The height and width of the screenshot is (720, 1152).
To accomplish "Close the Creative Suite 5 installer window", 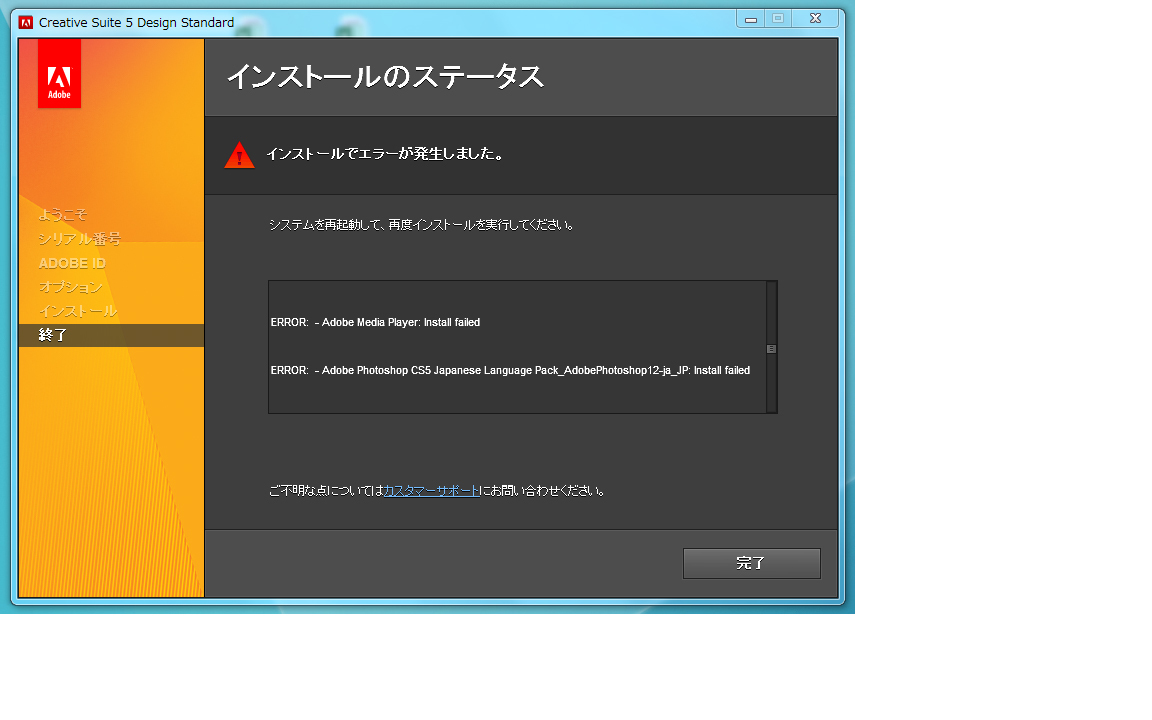I will (816, 18).
